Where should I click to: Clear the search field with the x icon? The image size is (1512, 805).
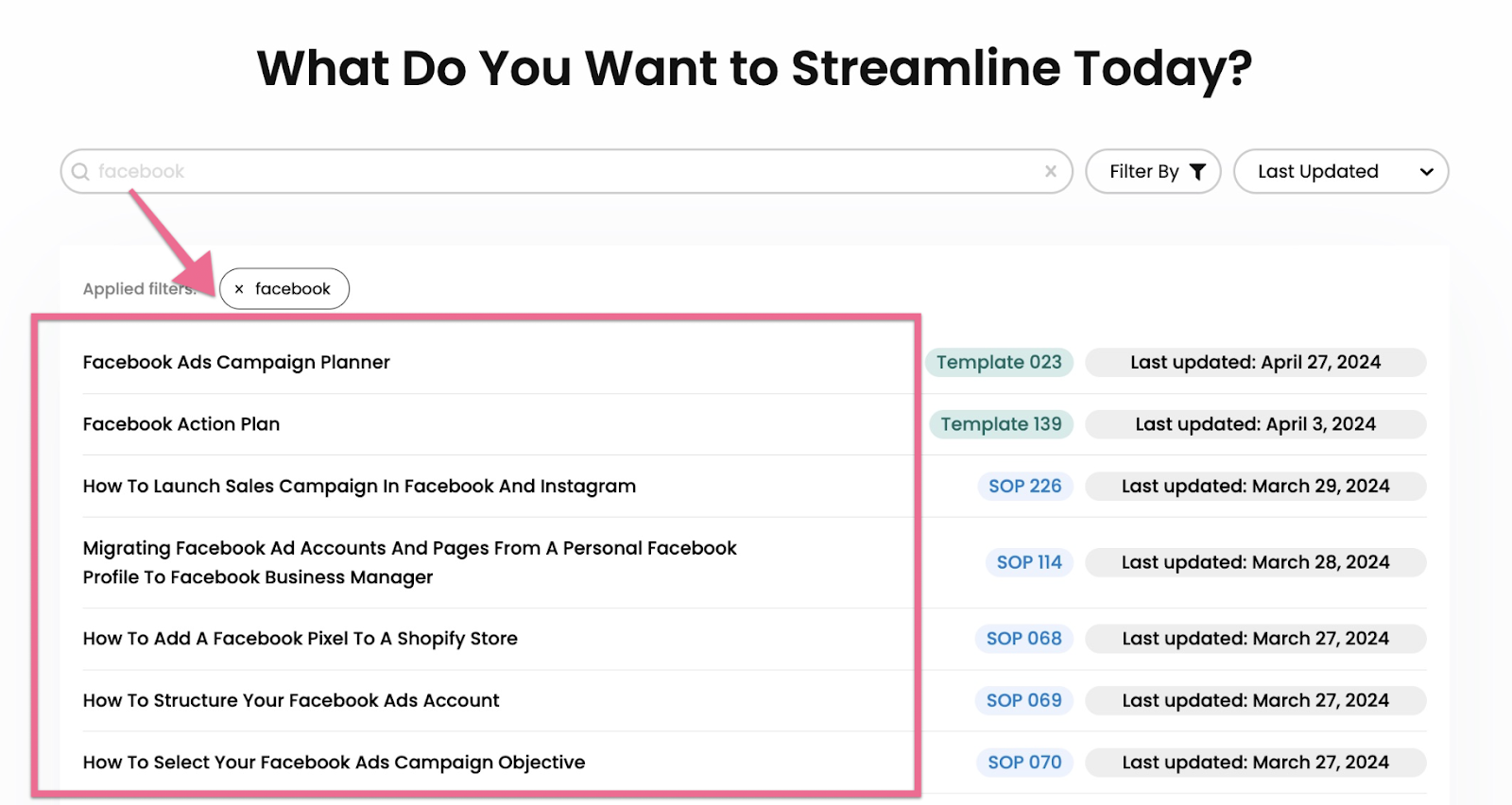(x=1051, y=171)
